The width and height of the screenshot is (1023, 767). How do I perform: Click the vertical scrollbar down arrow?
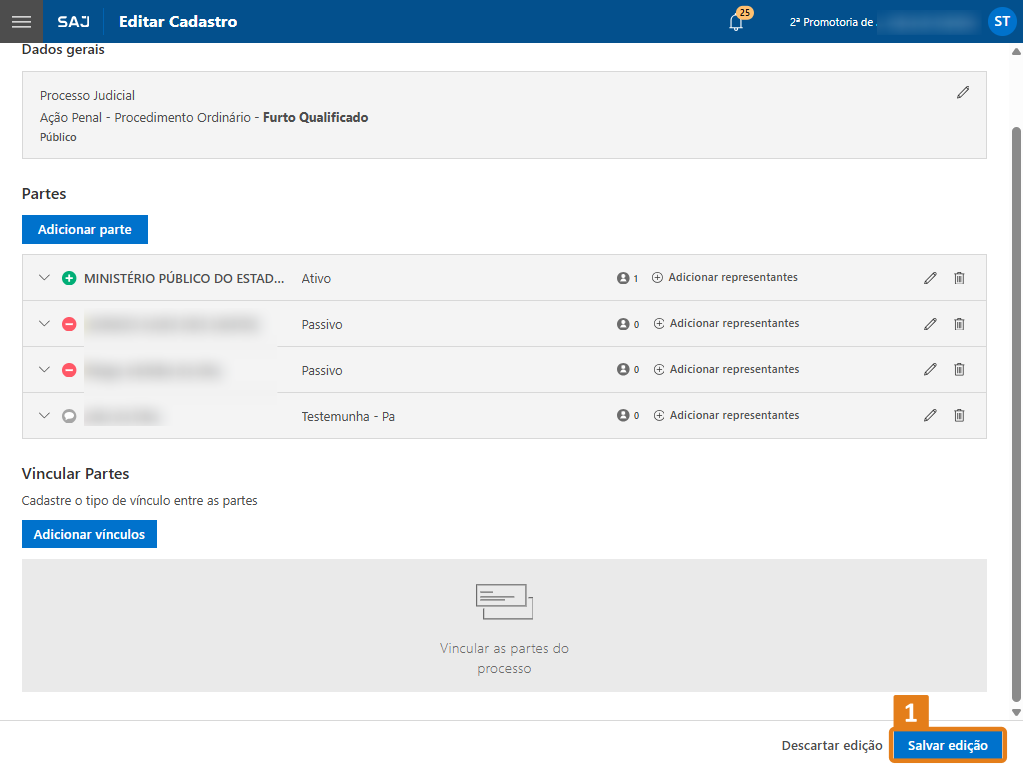coord(1016,712)
